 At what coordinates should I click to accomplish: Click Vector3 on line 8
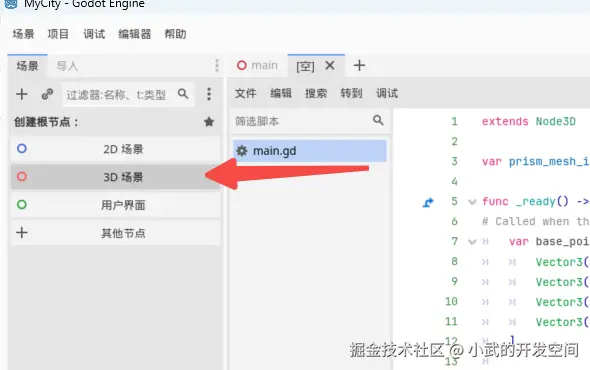[x=559, y=262]
